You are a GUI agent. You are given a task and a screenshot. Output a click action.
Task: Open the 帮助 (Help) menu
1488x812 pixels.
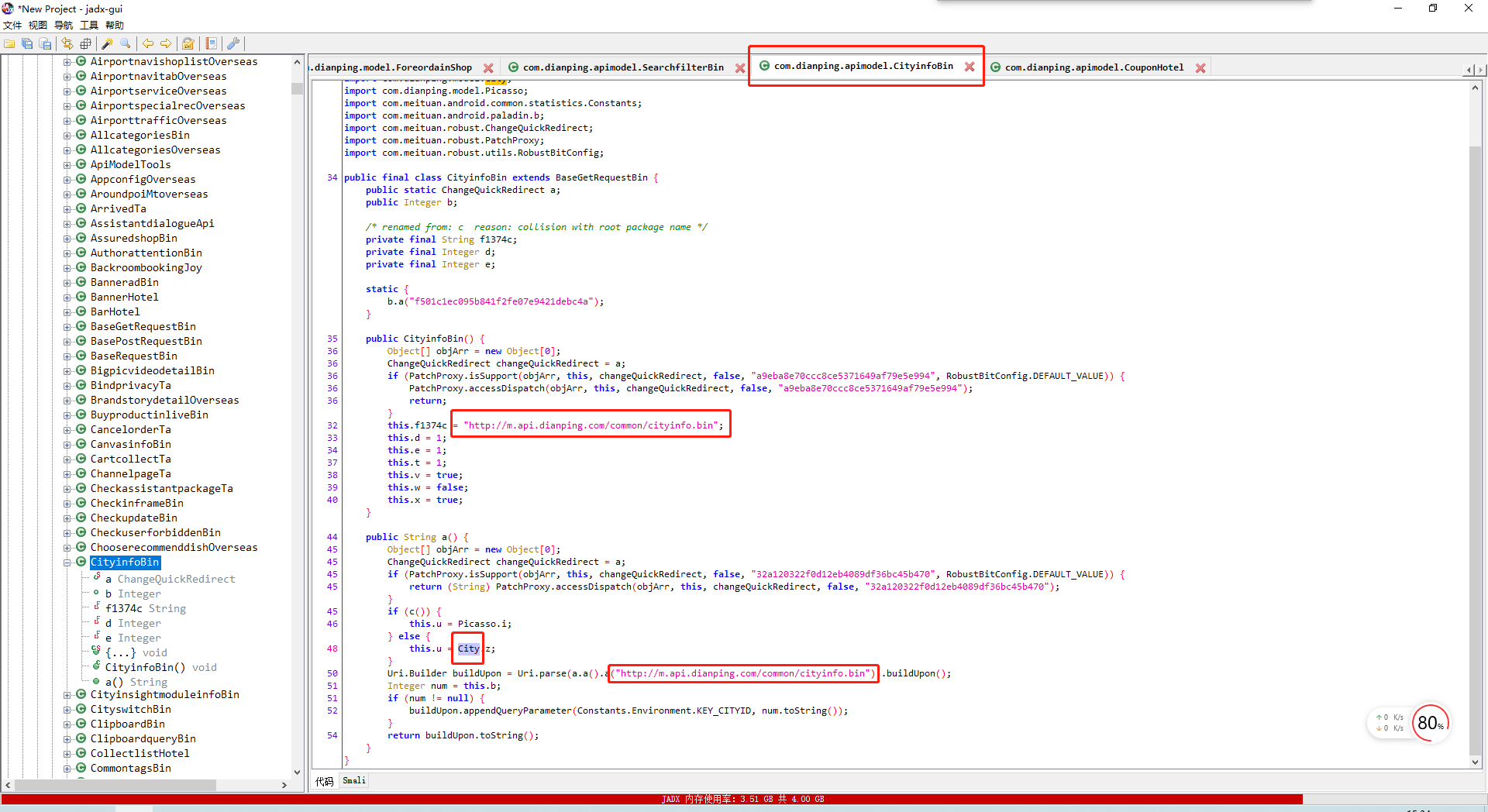(115, 26)
